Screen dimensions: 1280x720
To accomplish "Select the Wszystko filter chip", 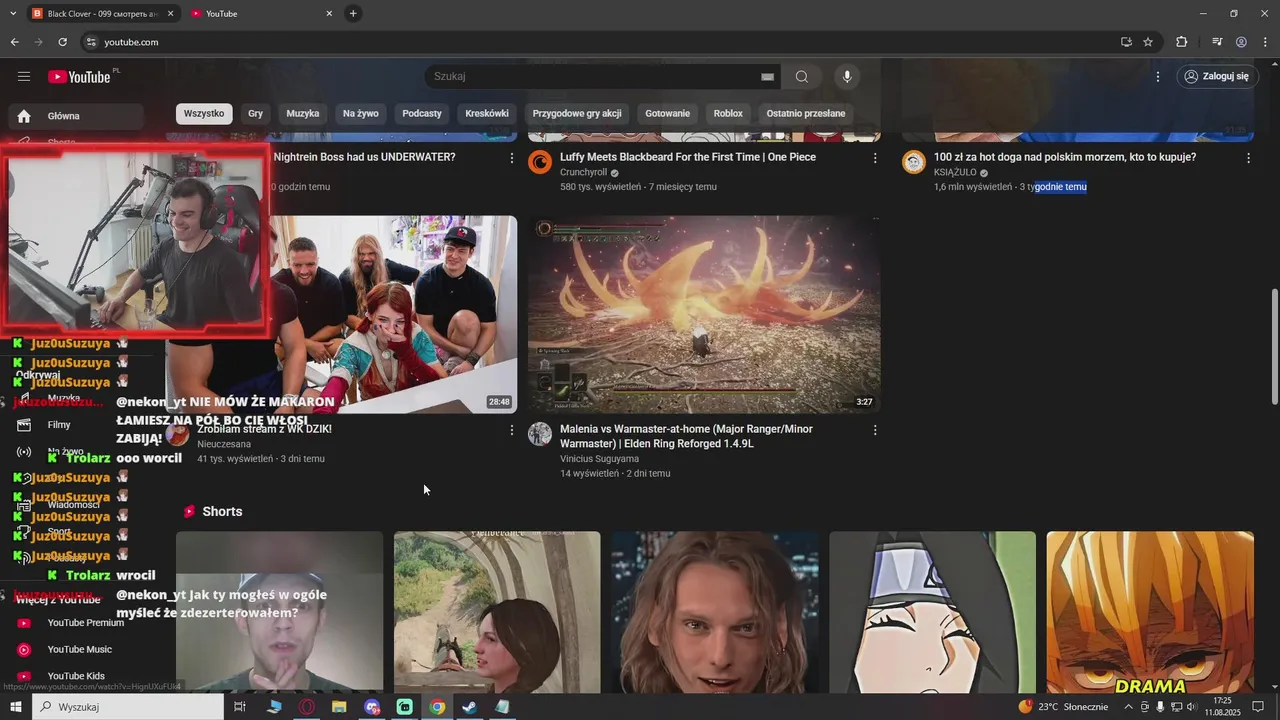I will click(x=204, y=114).
